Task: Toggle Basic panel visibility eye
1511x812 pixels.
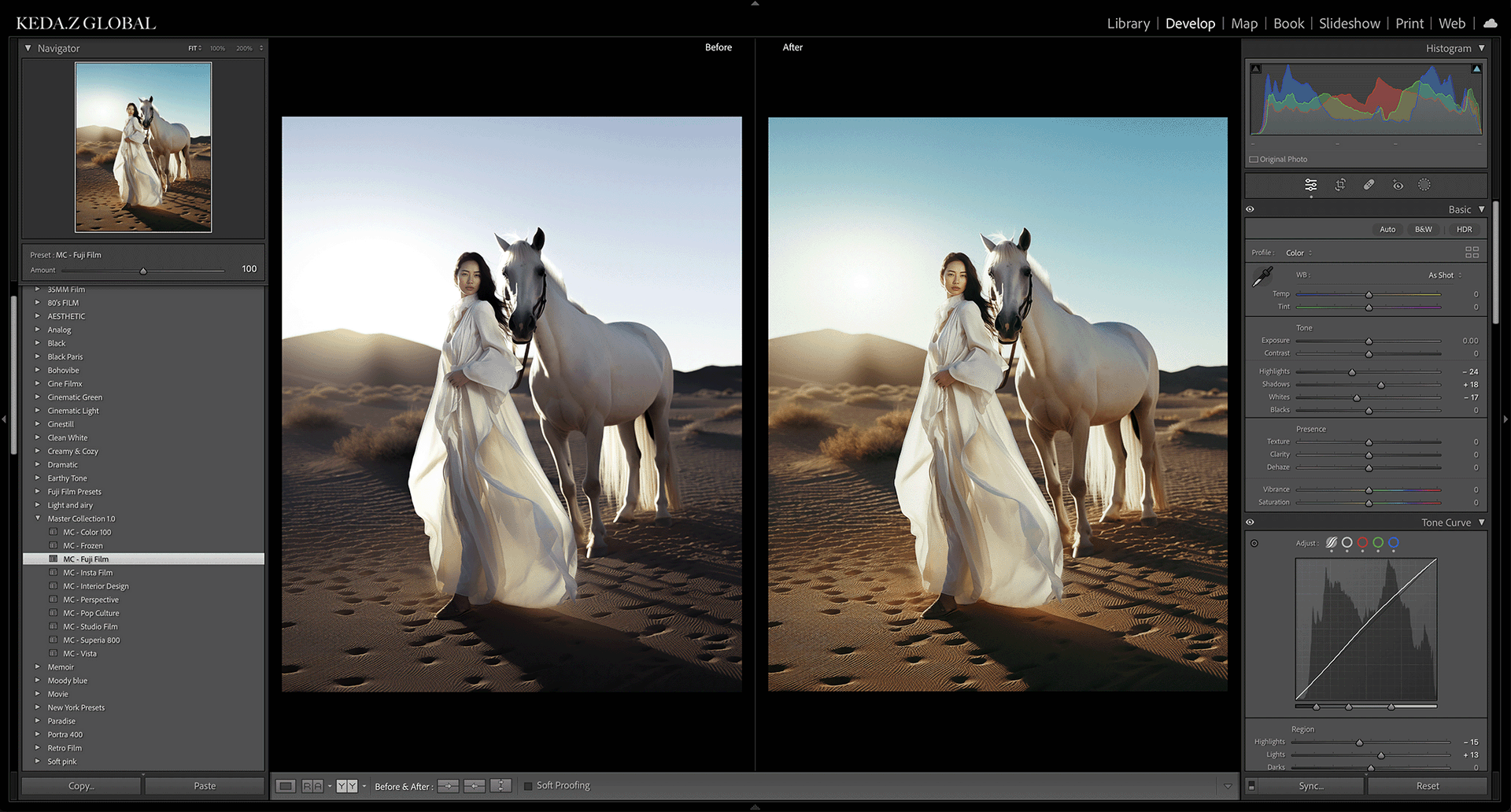Action: coord(1250,210)
